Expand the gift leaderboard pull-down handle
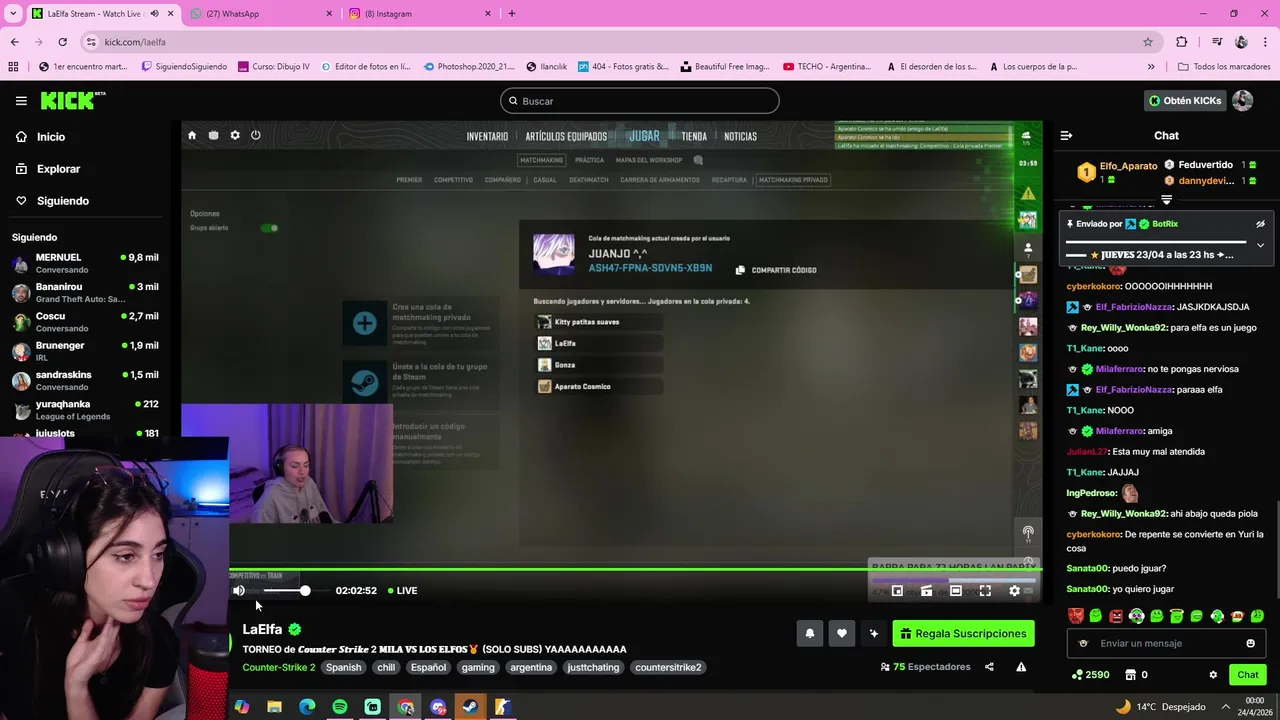Image resolution: width=1280 pixels, height=720 pixels. (1166, 200)
